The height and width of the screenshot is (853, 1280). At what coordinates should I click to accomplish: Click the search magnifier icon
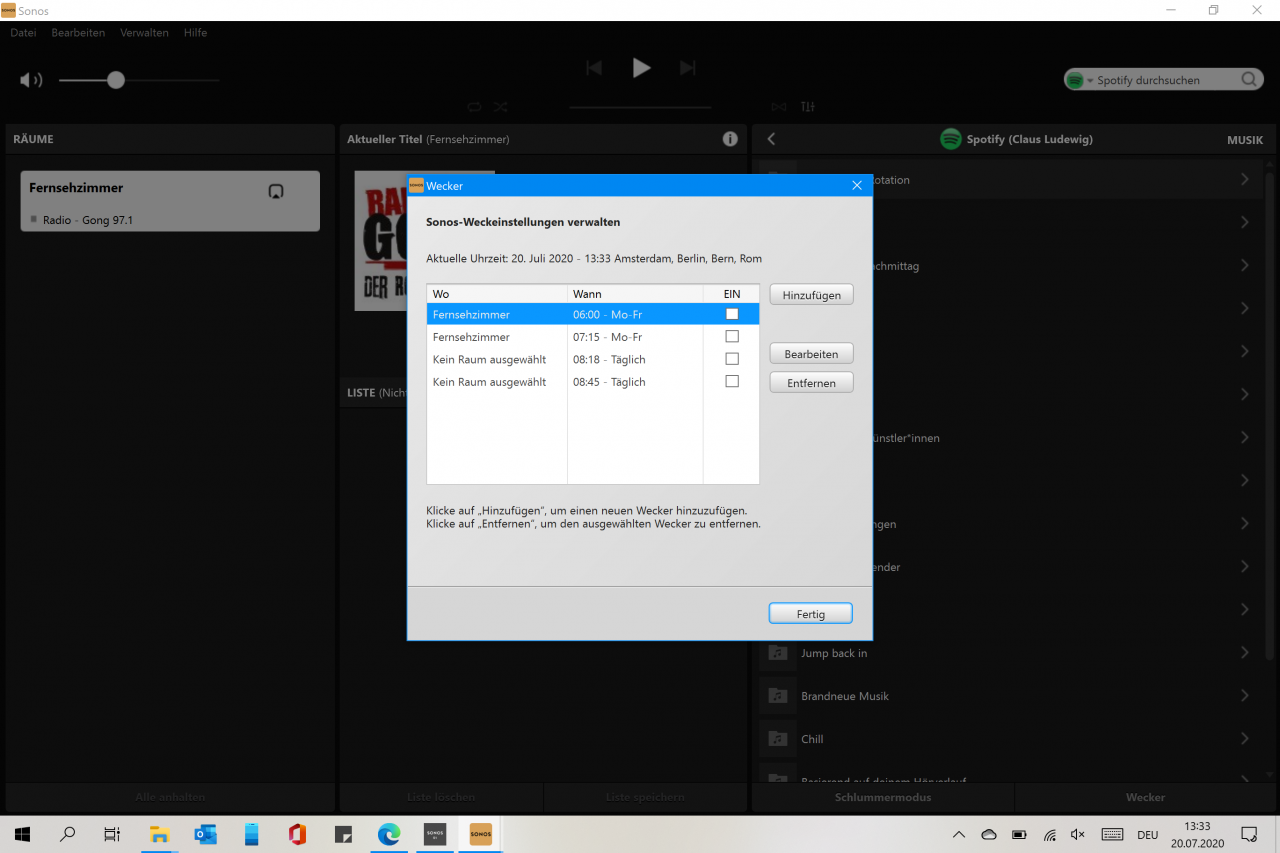tap(1250, 80)
